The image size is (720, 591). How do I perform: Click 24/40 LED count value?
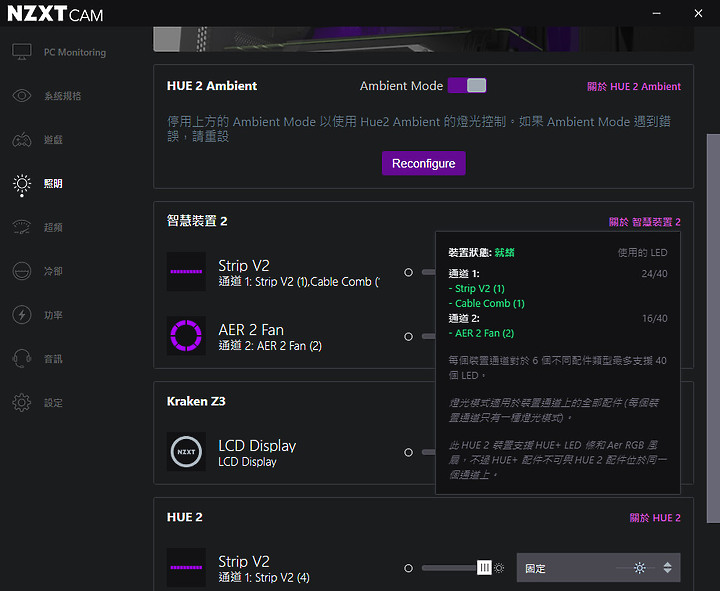point(654,274)
